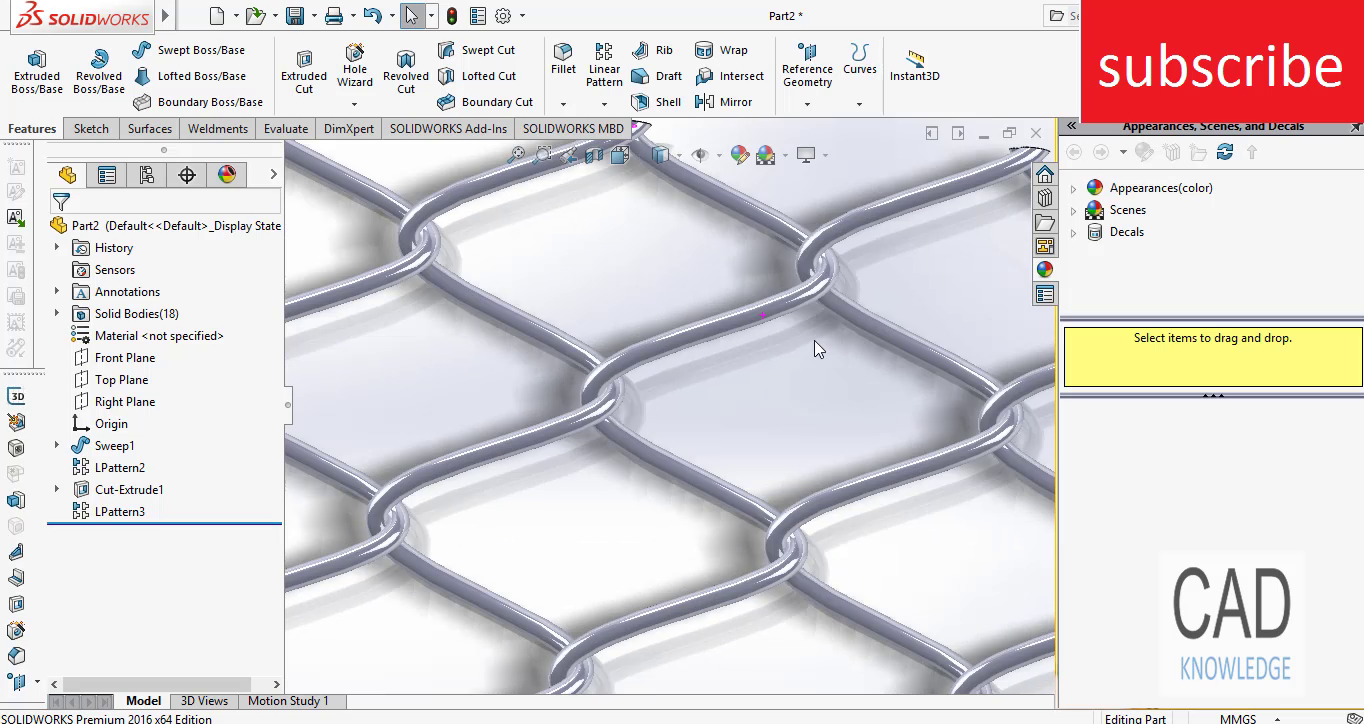Expand the Cut-Extrude1 feature node
This screenshot has height=724, width=1364.
[57, 489]
